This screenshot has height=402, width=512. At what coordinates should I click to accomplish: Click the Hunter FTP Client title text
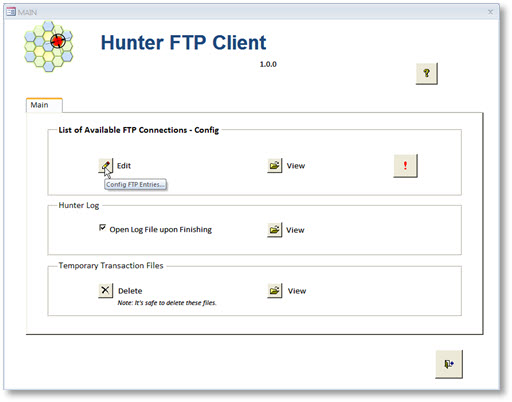tap(183, 43)
